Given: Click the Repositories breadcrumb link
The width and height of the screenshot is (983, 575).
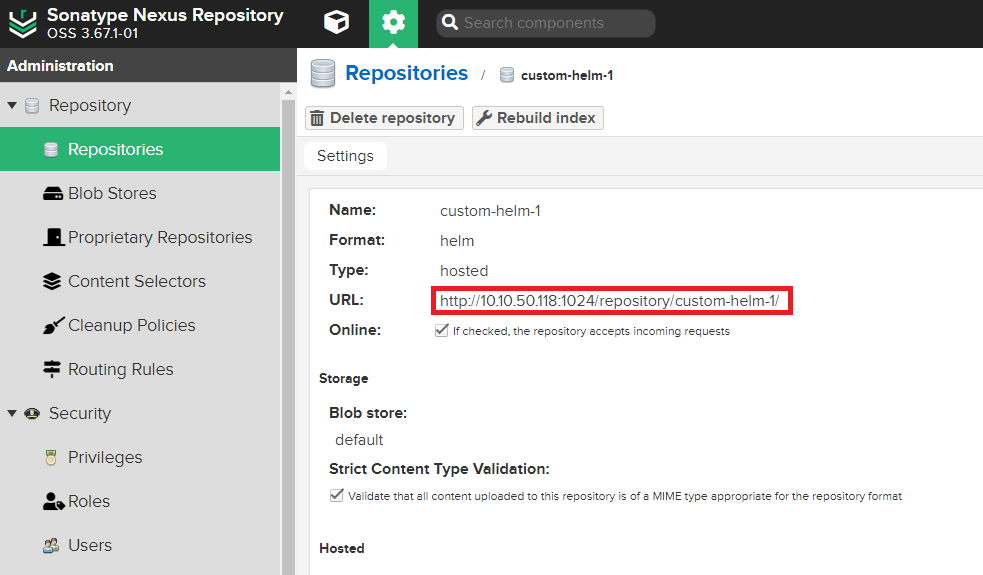Looking at the screenshot, I should (x=407, y=73).
